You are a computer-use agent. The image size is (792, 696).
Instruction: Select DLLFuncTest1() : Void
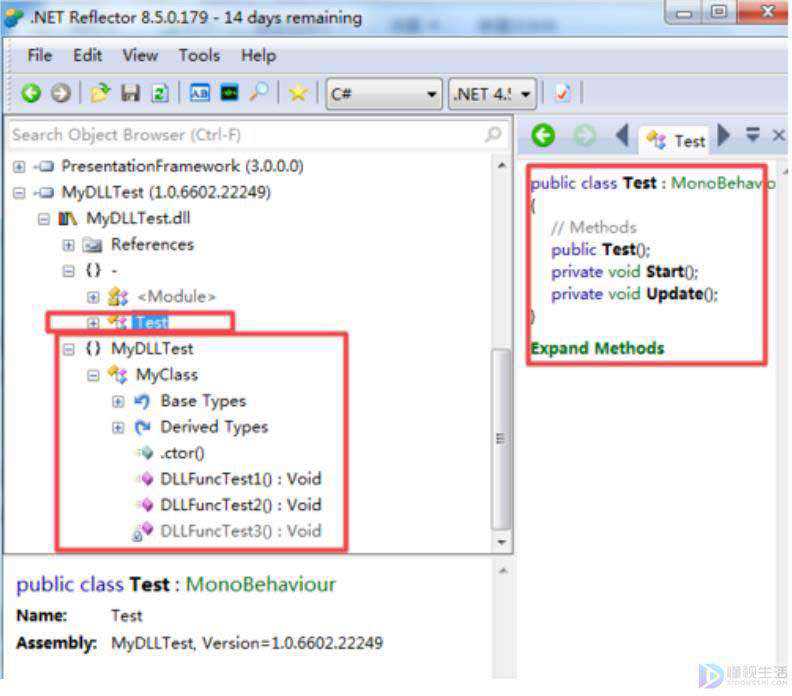coord(240,479)
